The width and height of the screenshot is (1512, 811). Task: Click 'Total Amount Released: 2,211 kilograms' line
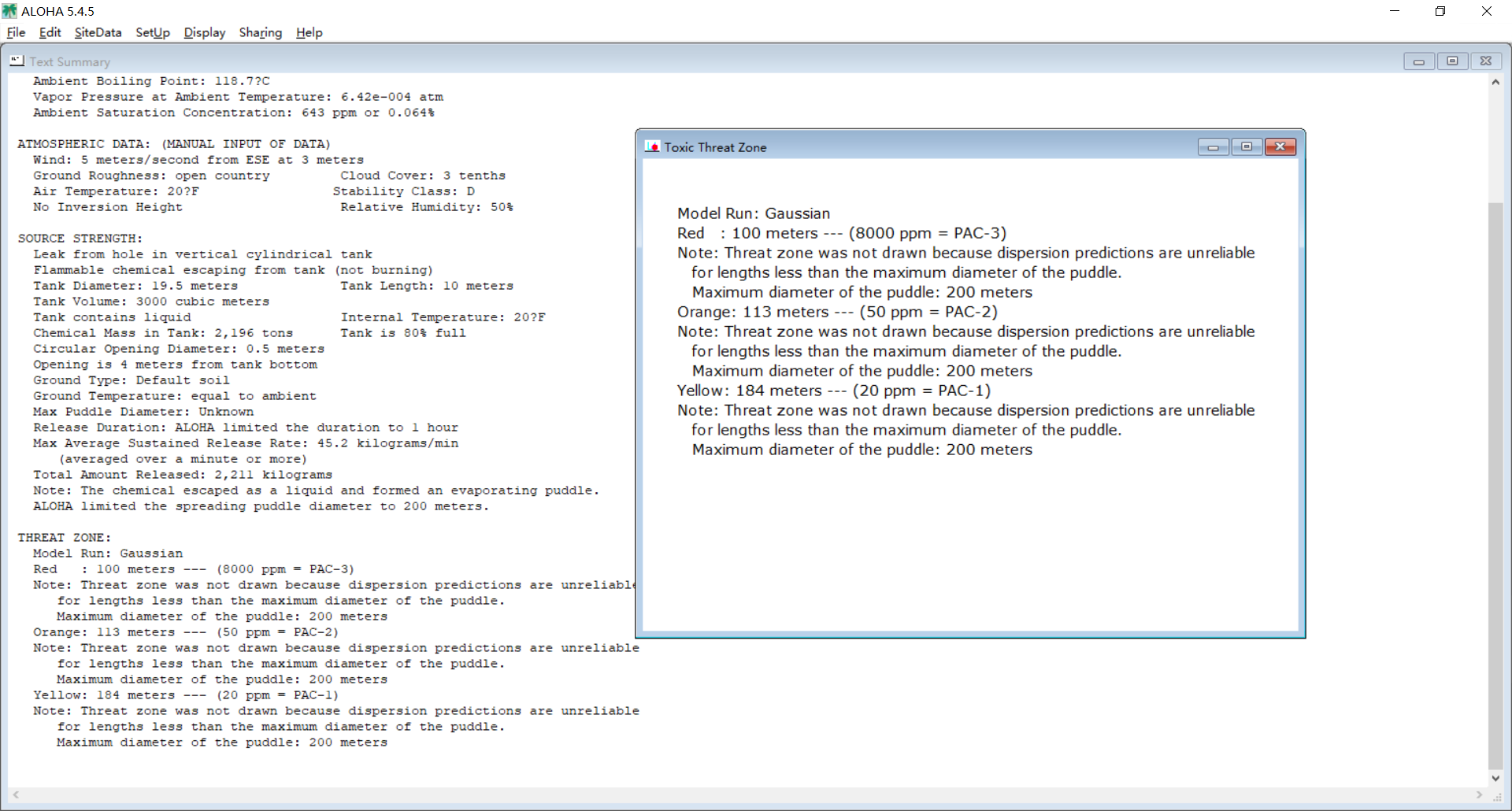click(x=183, y=475)
